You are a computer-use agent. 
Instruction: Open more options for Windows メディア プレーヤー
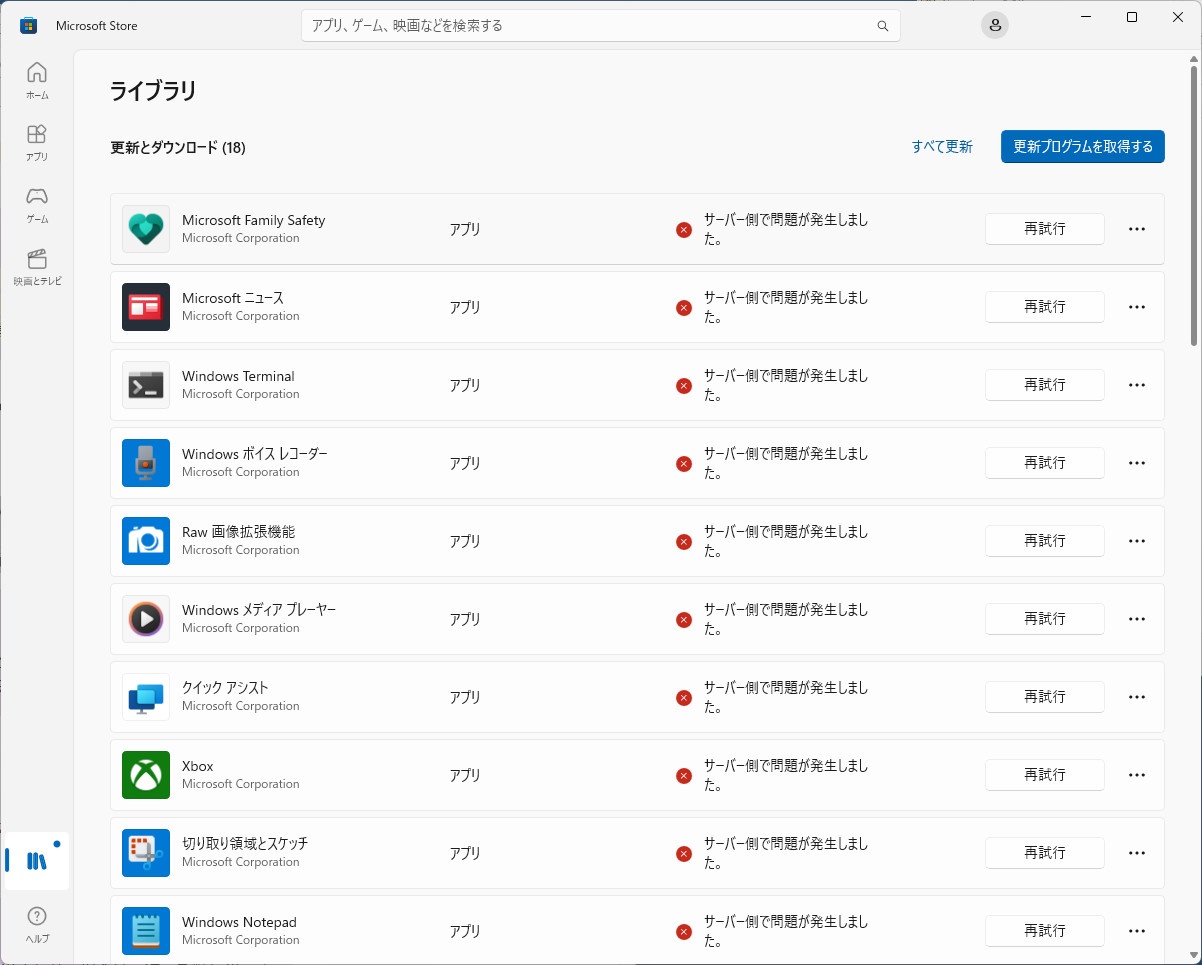[x=1136, y=619]
